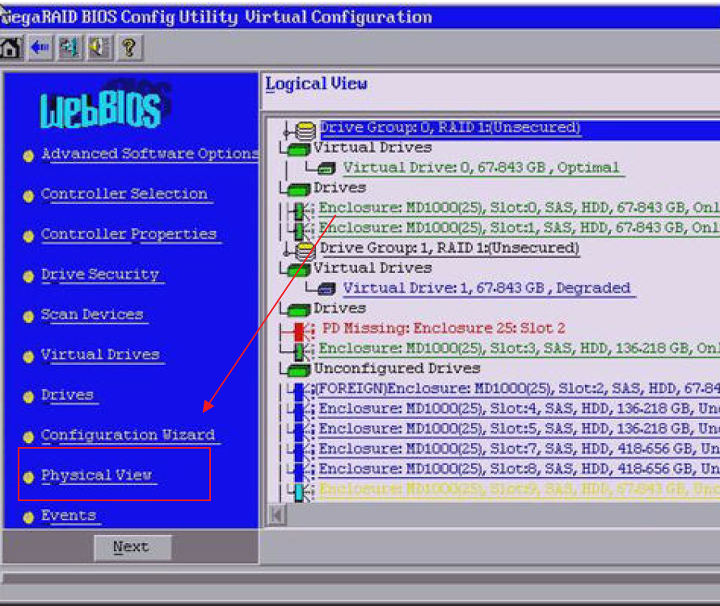Select Virtual Drive: 1, 67.843 GB, Degraded
Screen dimensions: 720x606
coord(487,289)
